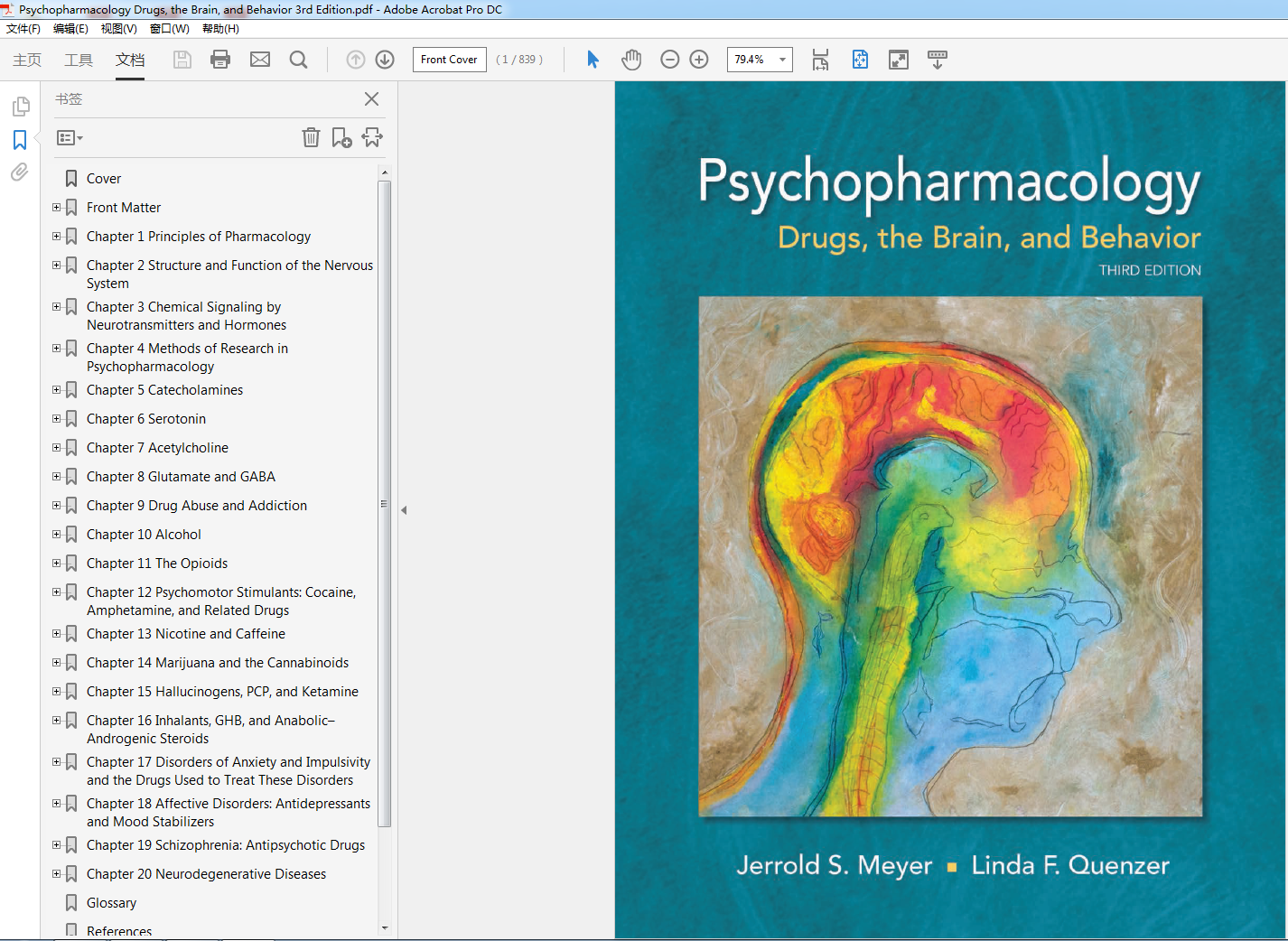The width and height of the screenshot is (1288, 941).
Task: Click the New Bookmark icon
Action: pos(341,137)
